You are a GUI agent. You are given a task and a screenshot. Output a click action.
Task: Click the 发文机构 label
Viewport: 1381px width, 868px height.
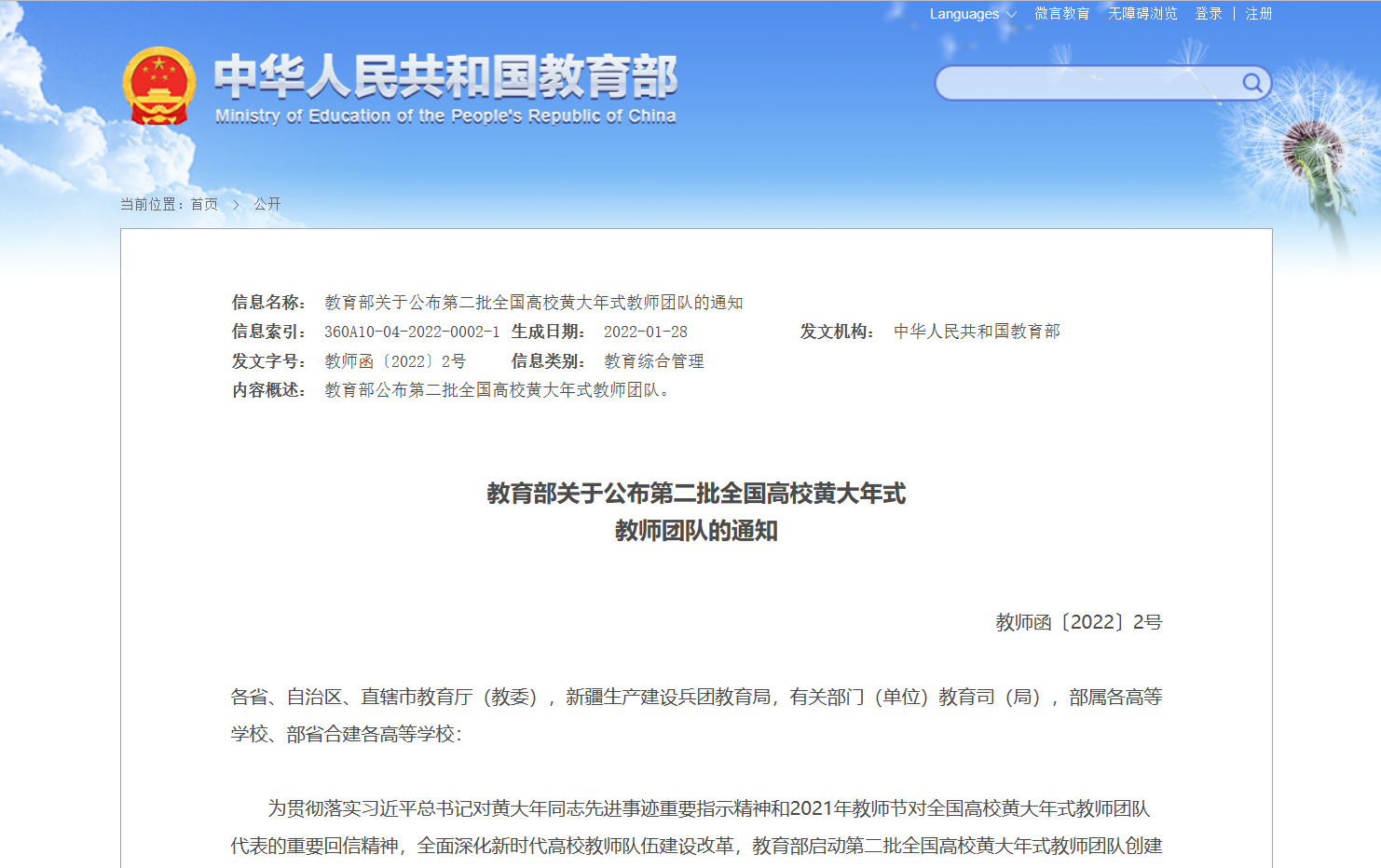point(837,332)
